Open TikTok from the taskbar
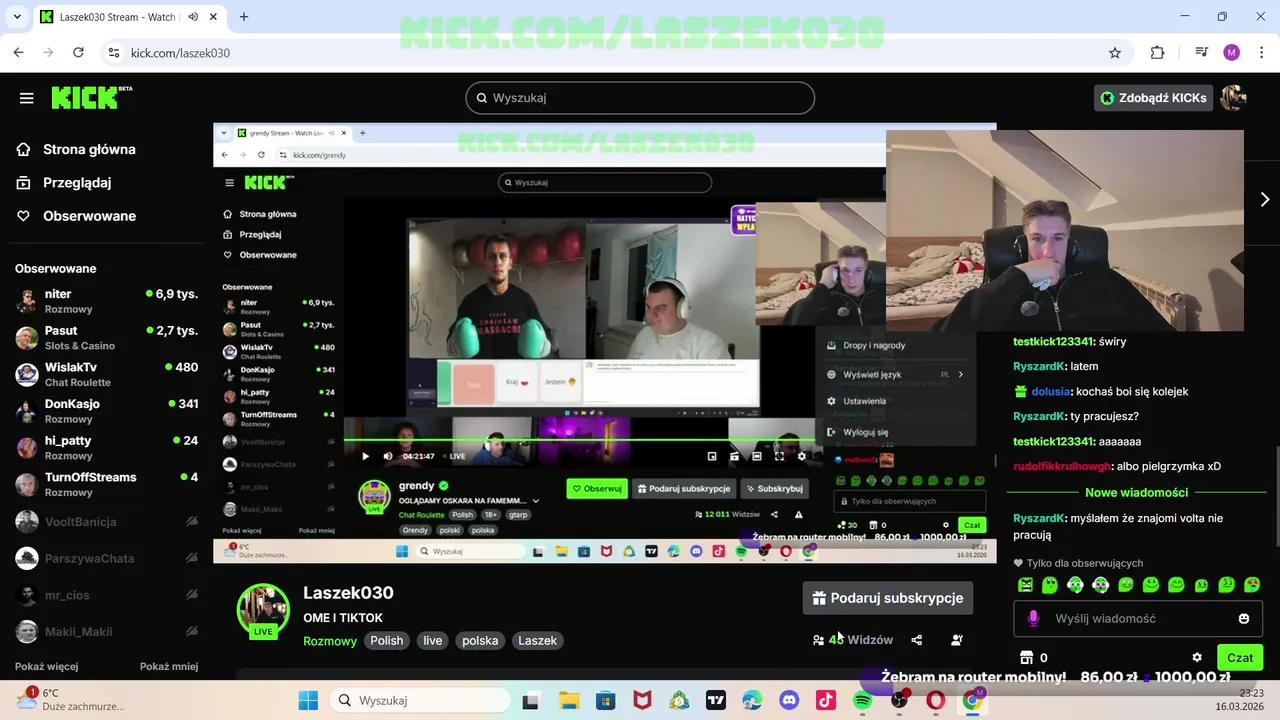Image resolution: width=1280 pixels, height=720 pixels. pyautogui.click(x=826, y=700)
